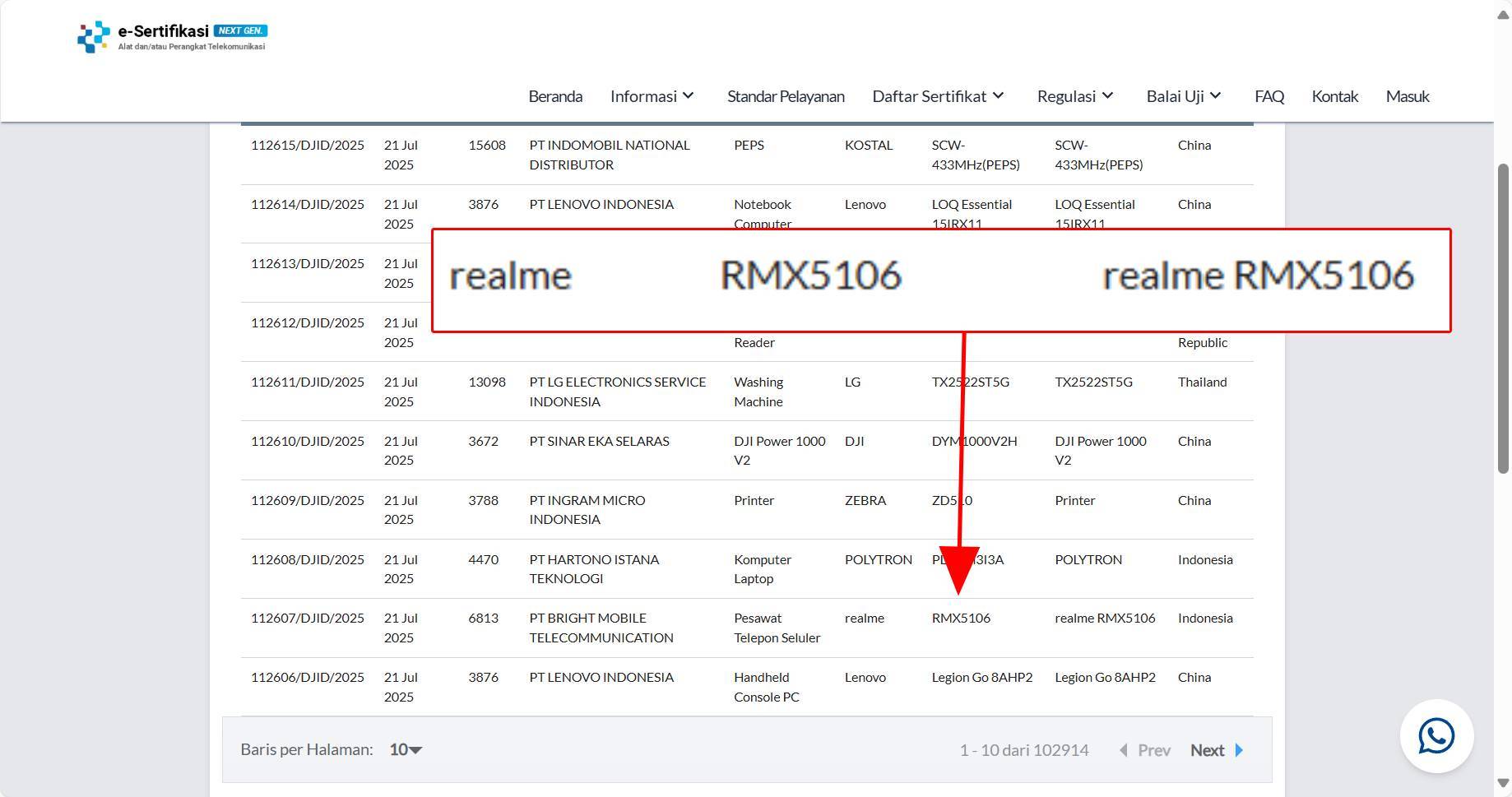Open the rows per page dropdown
The image size is (1512, 797).
tap(406, 749)
